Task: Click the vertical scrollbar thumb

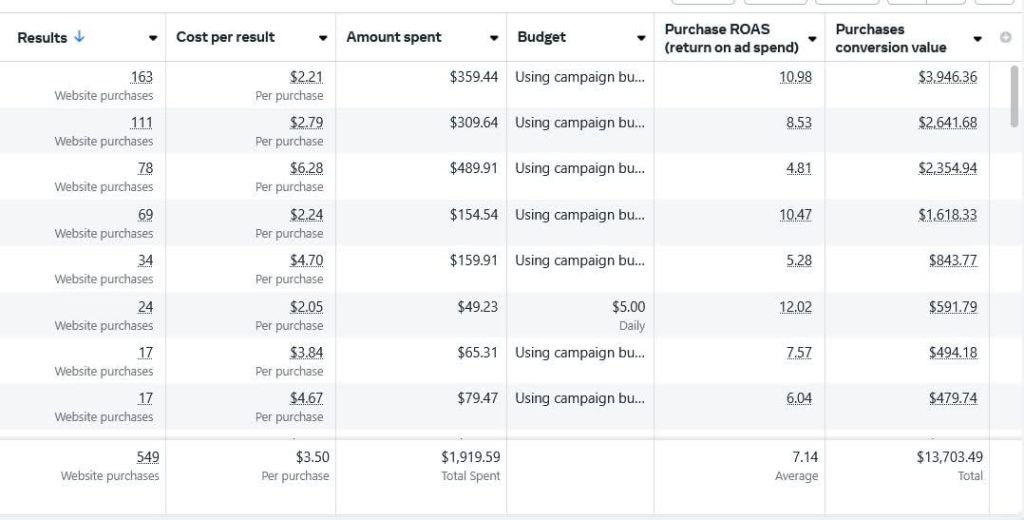Action: 1015,95
